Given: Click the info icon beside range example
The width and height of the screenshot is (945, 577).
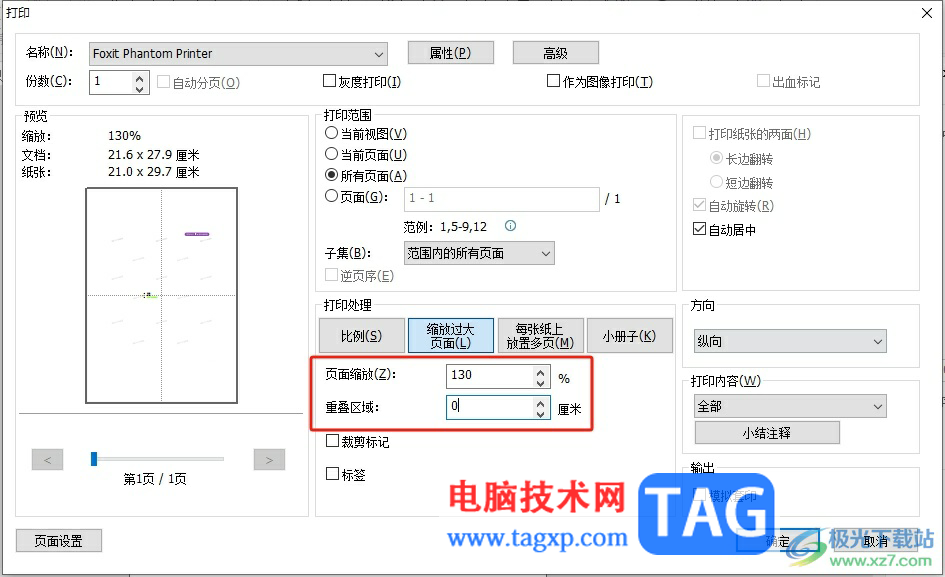Looking at the screenshot, I should click(510, 226).
